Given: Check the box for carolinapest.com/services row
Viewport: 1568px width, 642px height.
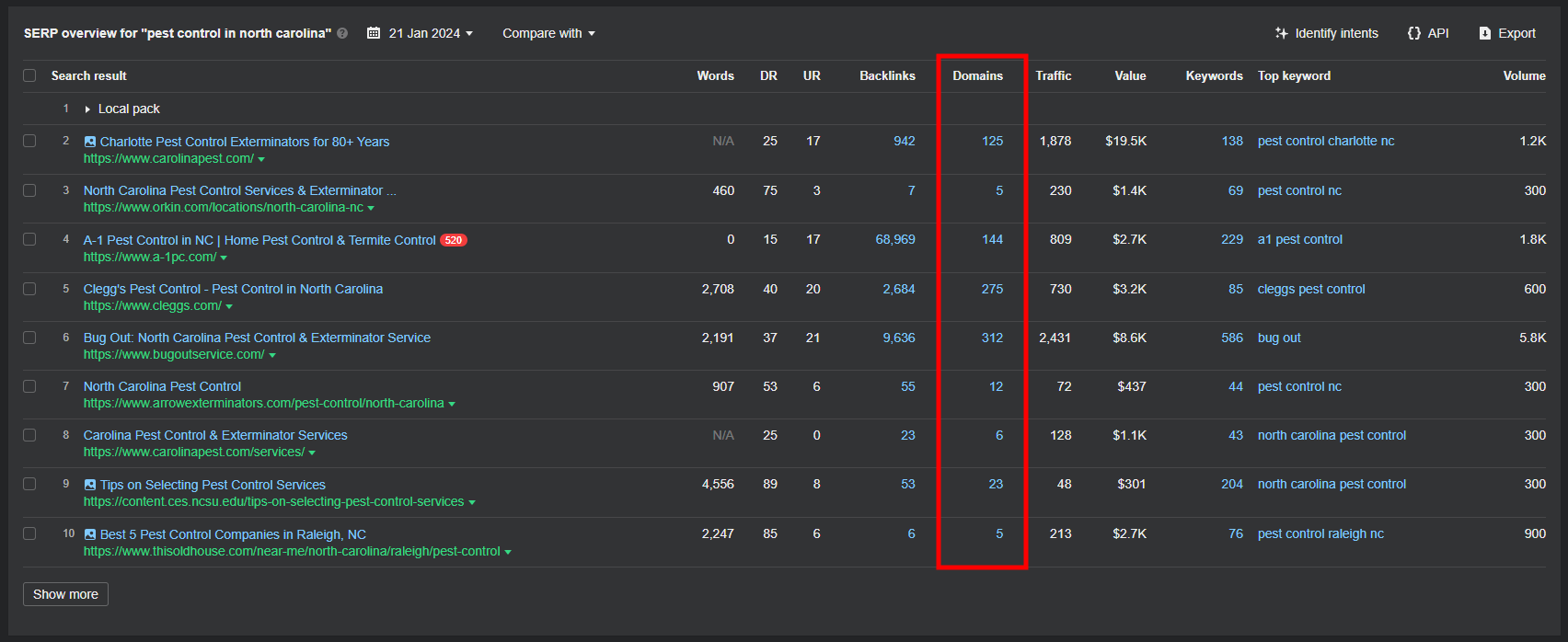Looking at the screenshot, I should pyautogui.click(x=29, y=435).
